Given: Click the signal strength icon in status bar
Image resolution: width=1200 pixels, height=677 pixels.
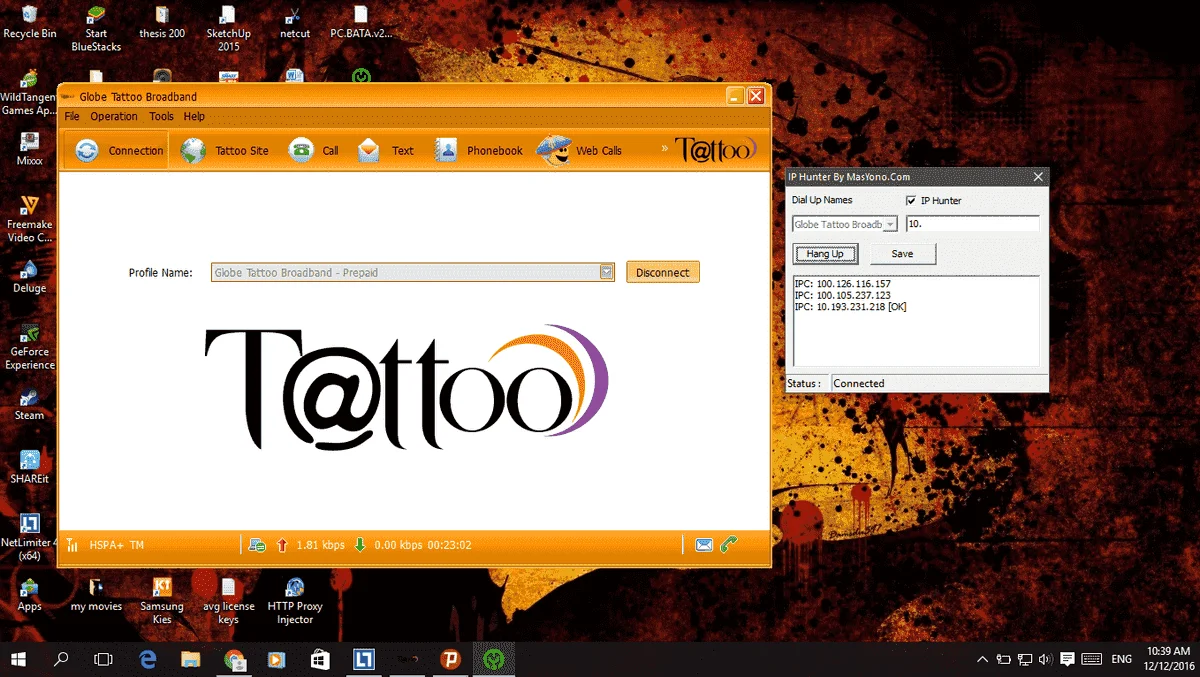Looking at the screenshot, I should (x=73, y=545).
